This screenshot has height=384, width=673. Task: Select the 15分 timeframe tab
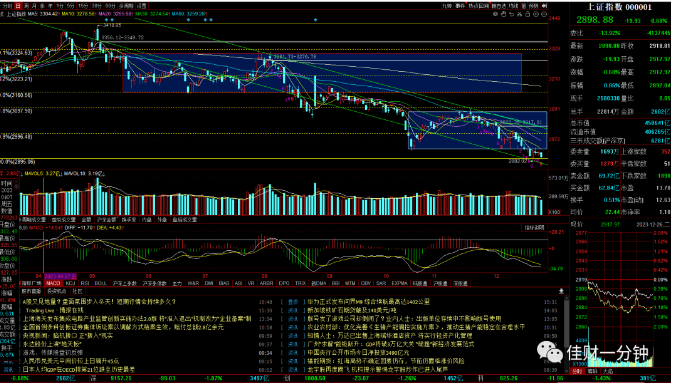tap(83, 6)
